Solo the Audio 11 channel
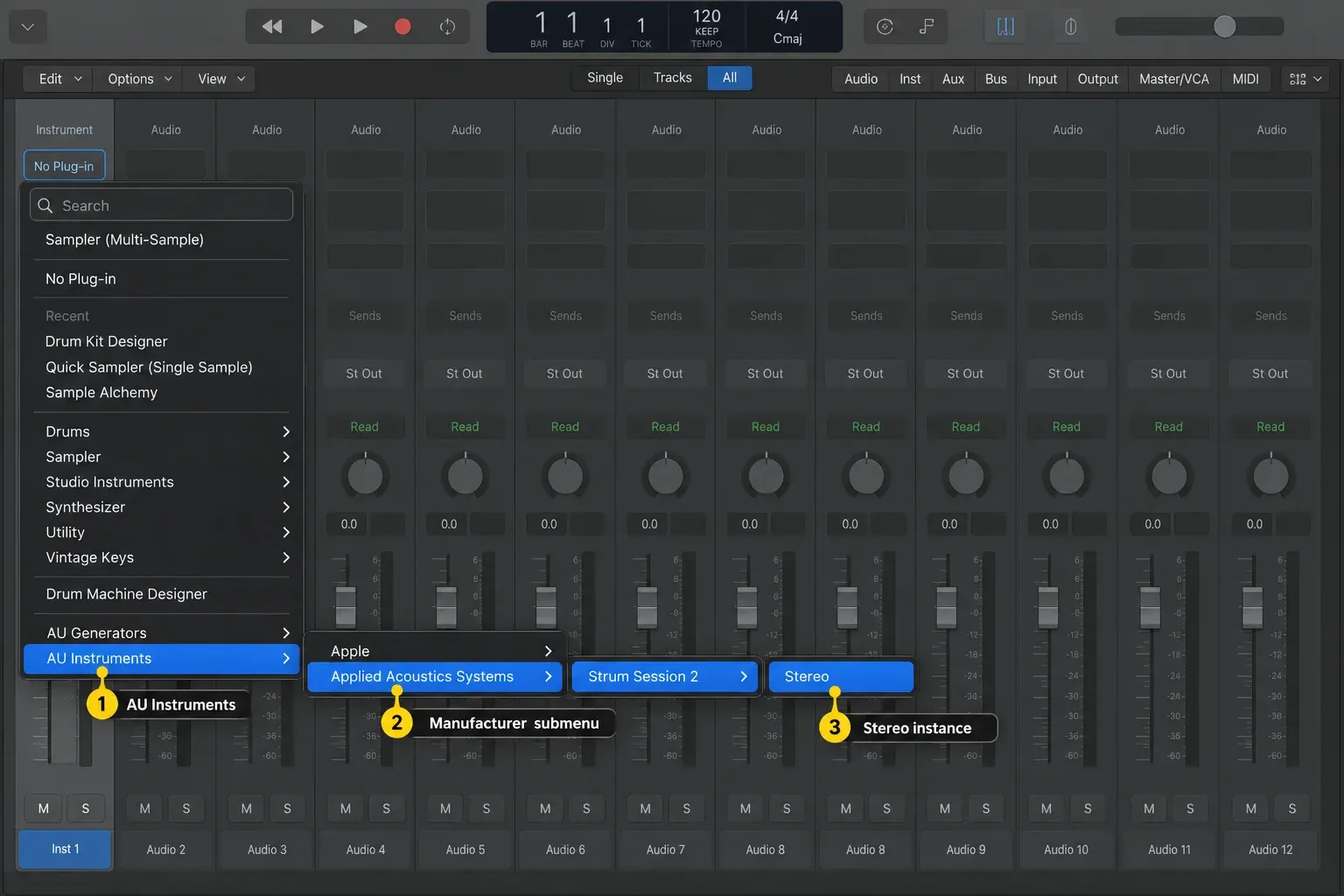The image size is (1344, 896). 1190,808
